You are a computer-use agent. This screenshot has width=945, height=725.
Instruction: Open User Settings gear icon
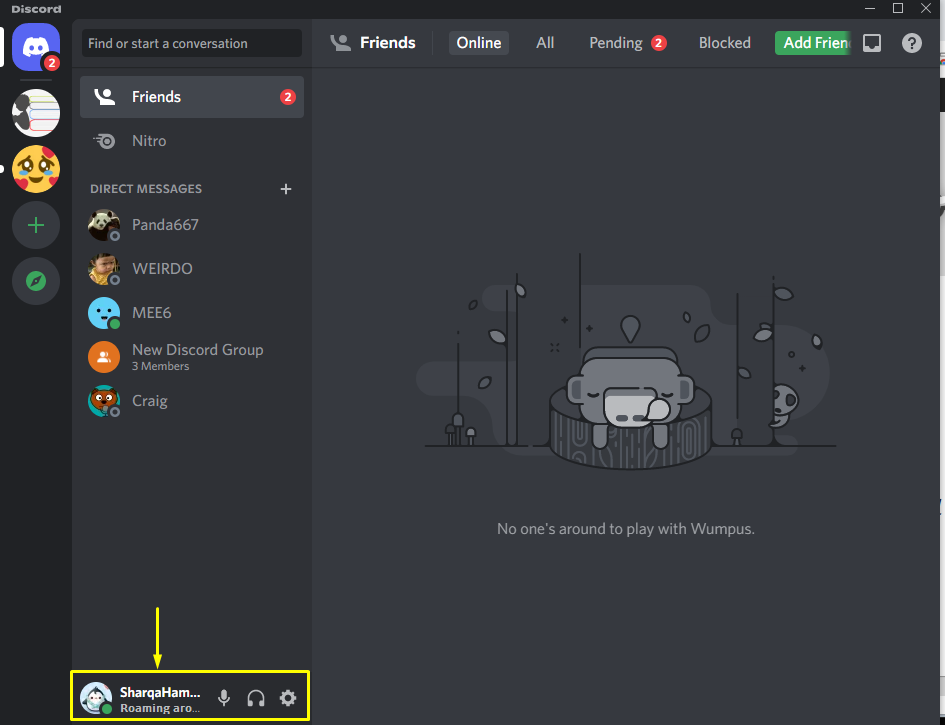coord(288,698)
